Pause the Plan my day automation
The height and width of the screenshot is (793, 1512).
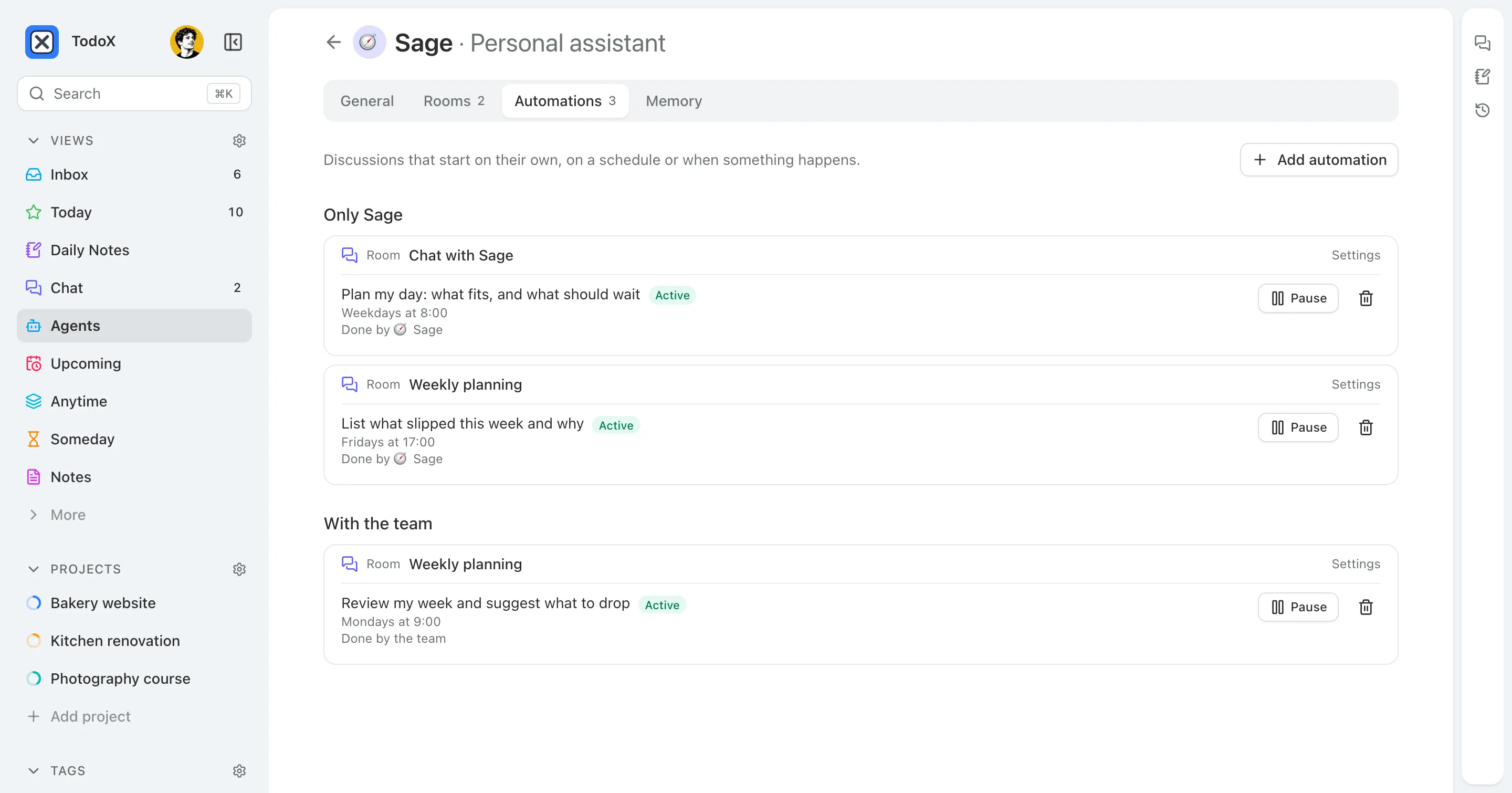click(x=1298, y=298)
